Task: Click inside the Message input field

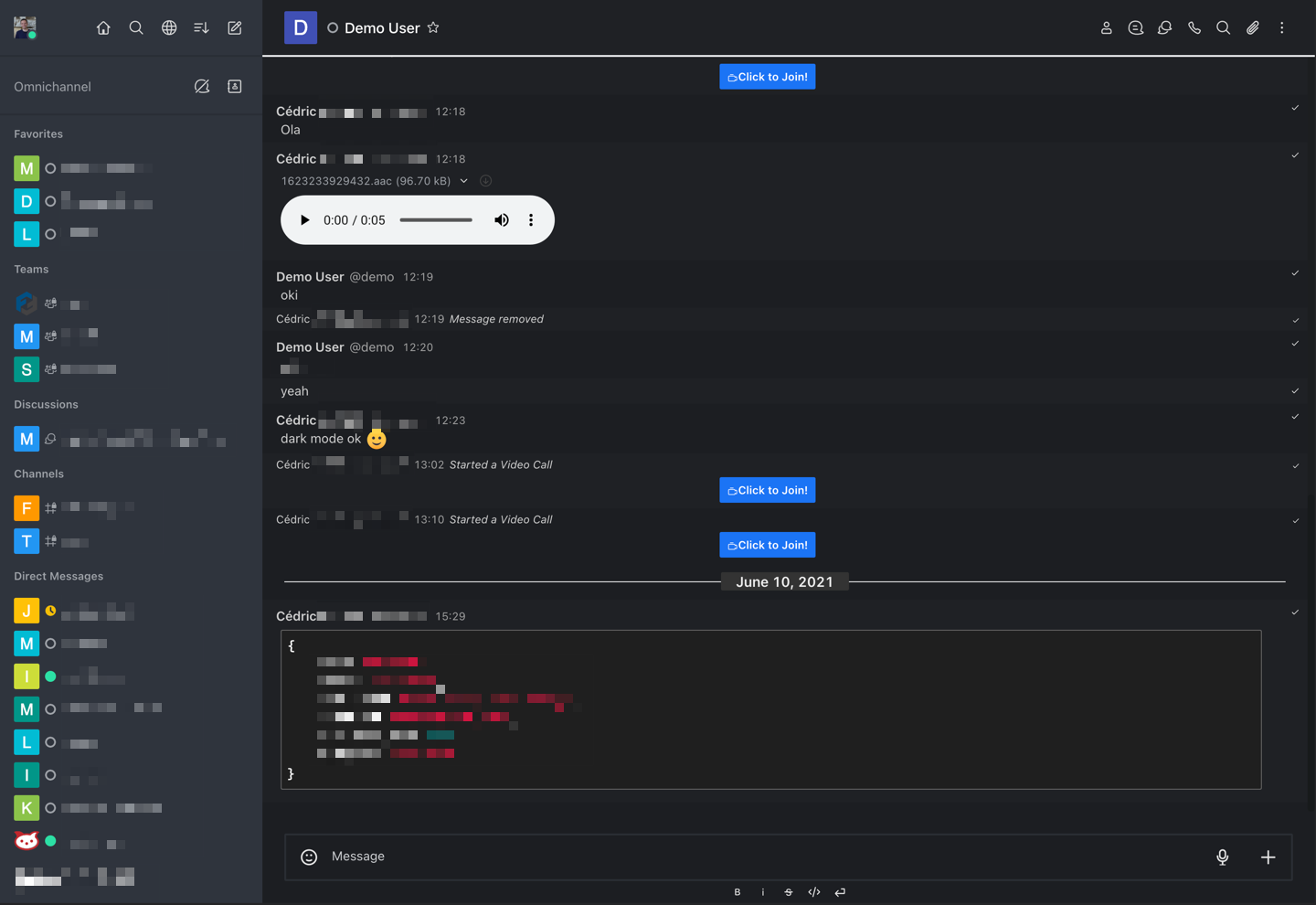Action: point(640,857)
